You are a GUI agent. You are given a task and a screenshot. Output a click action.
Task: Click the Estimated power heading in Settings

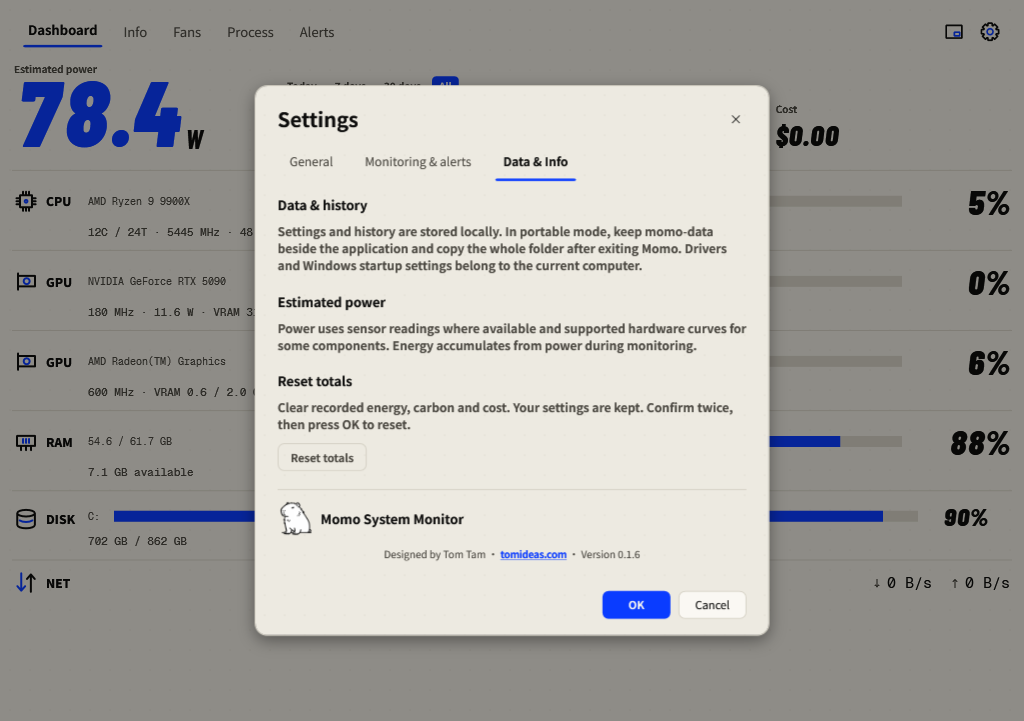pos(331,302)
